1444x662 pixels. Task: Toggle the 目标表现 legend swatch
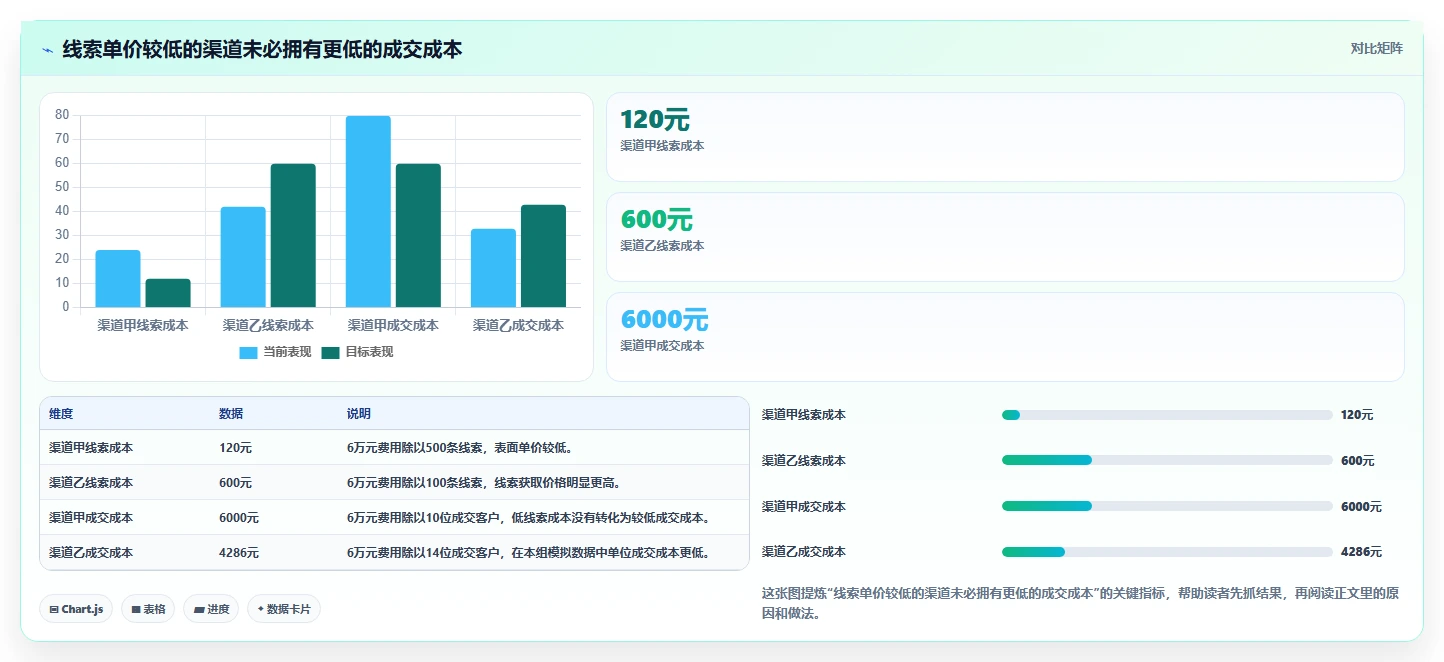[331, 352]
